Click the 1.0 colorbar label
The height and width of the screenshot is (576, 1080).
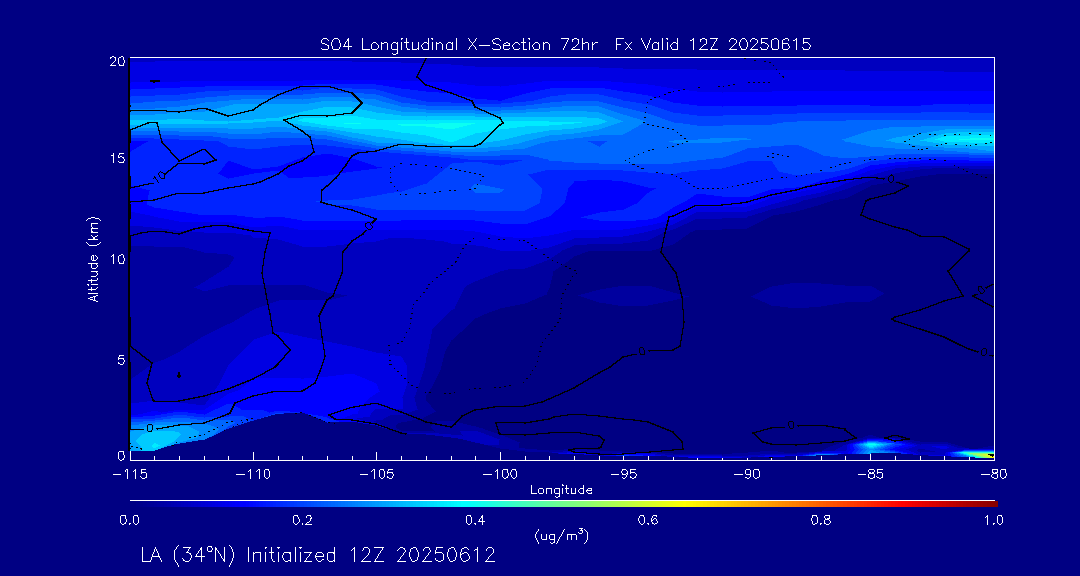(x=993, y=520)
